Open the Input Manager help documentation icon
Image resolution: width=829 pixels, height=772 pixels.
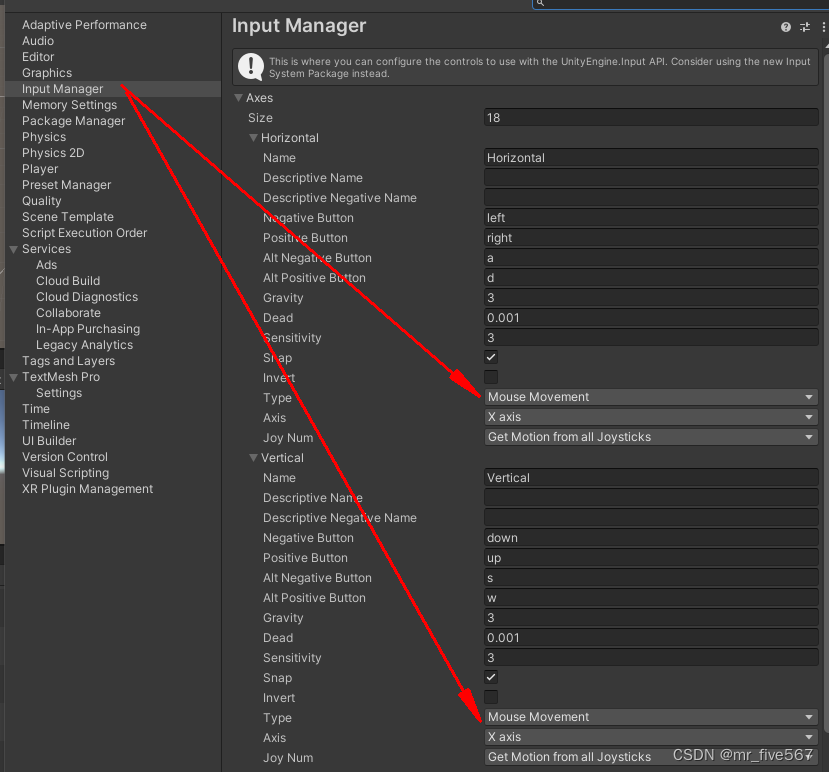pyautogui.click(x=785, y=27)
